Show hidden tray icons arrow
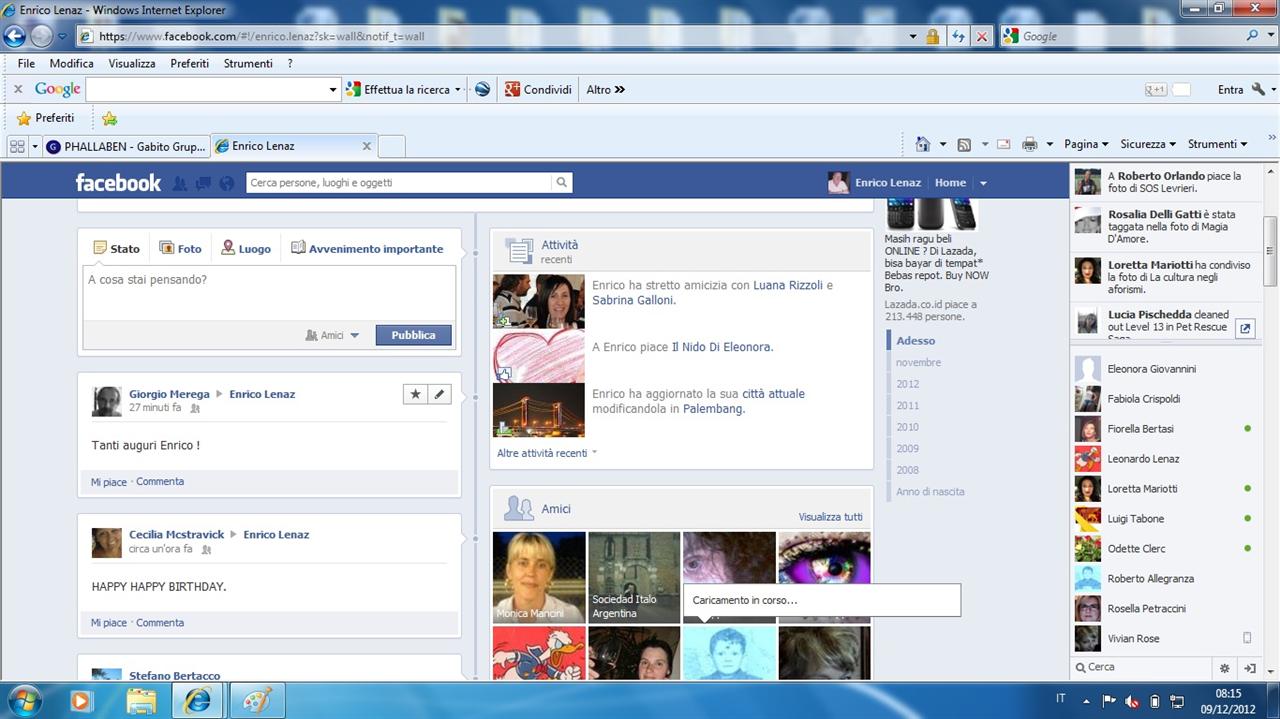This screenshot has width=1280, height=719. [1086, 700]
